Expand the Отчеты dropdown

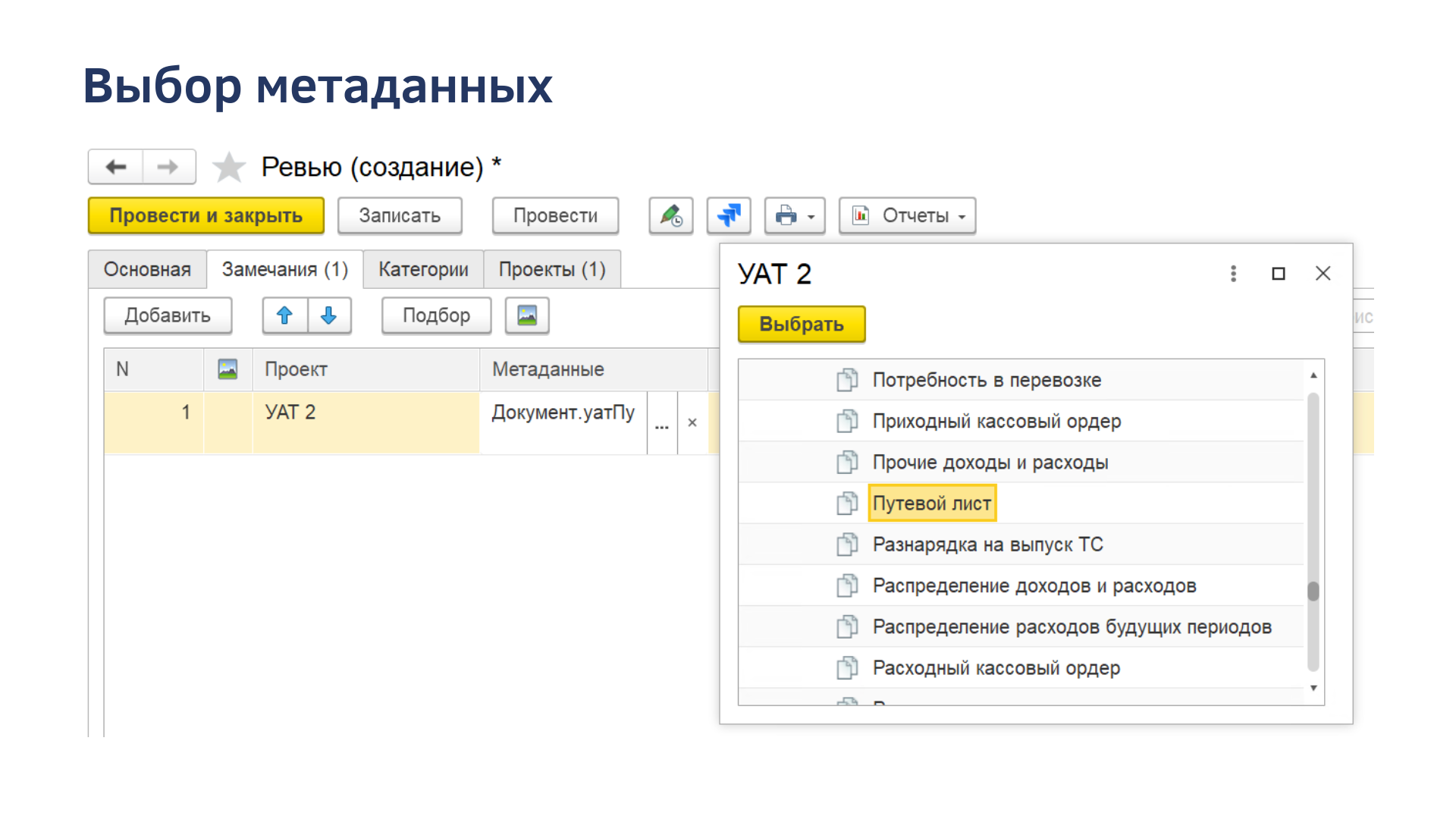tap(907, 216)
